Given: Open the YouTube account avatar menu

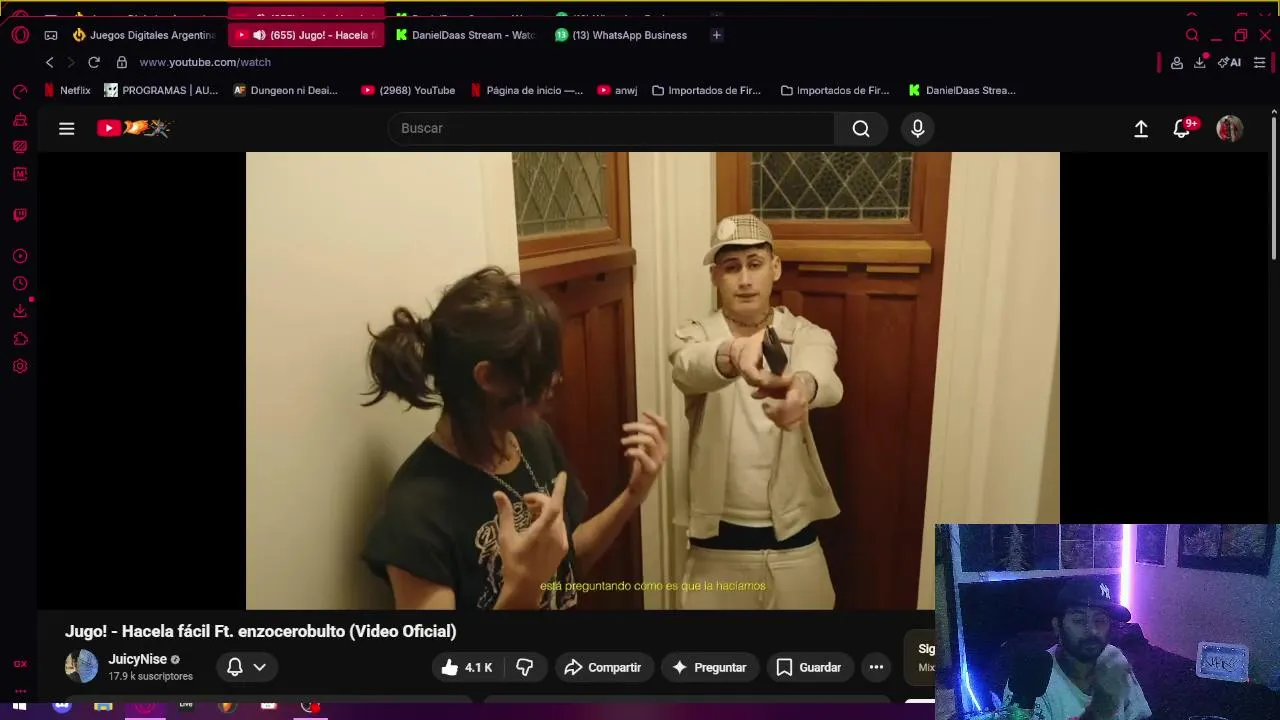Looking at the screenshot, I should click(x=1229, y=128).
